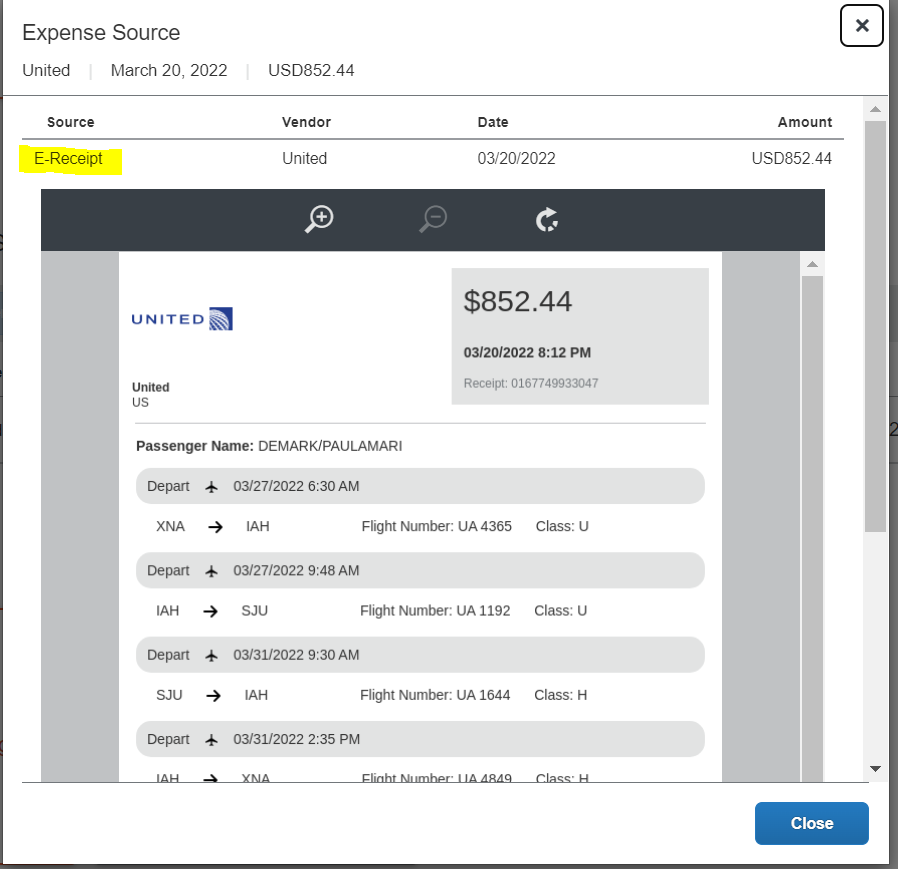Click the Depart 03/27/2022 6:30 AM row

[x=420, y=486]
